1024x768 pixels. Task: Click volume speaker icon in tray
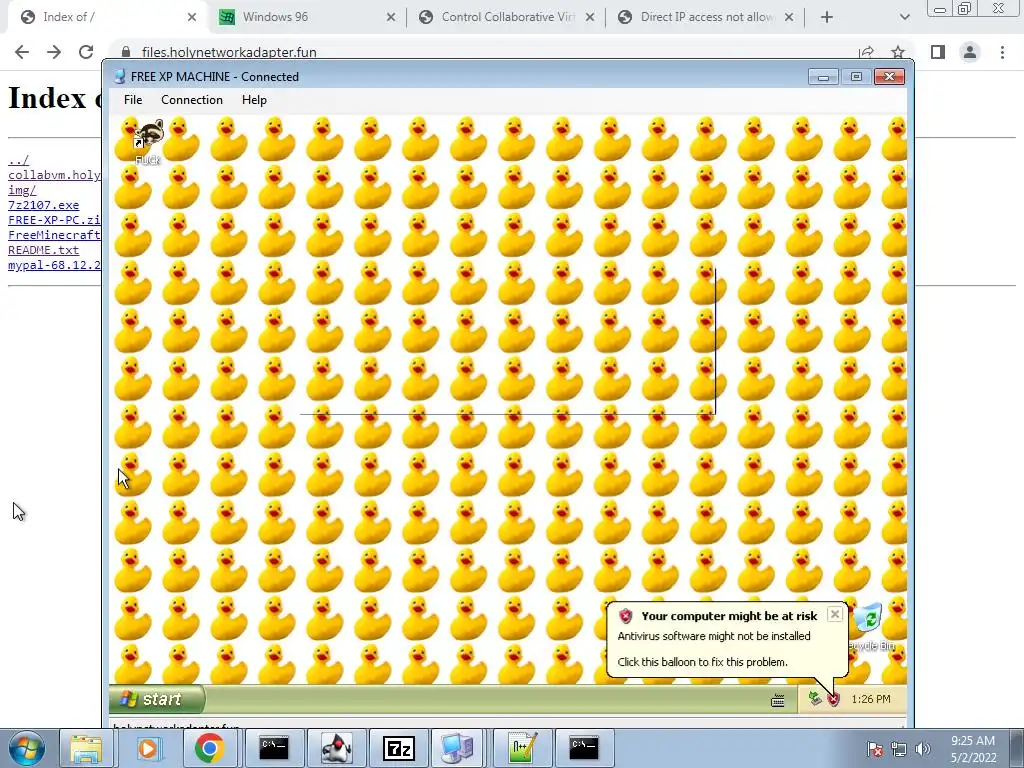923,750
